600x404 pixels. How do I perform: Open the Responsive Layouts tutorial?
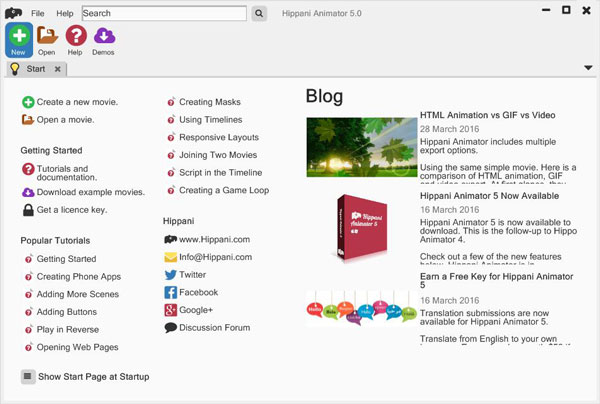(x=219, y=137)
